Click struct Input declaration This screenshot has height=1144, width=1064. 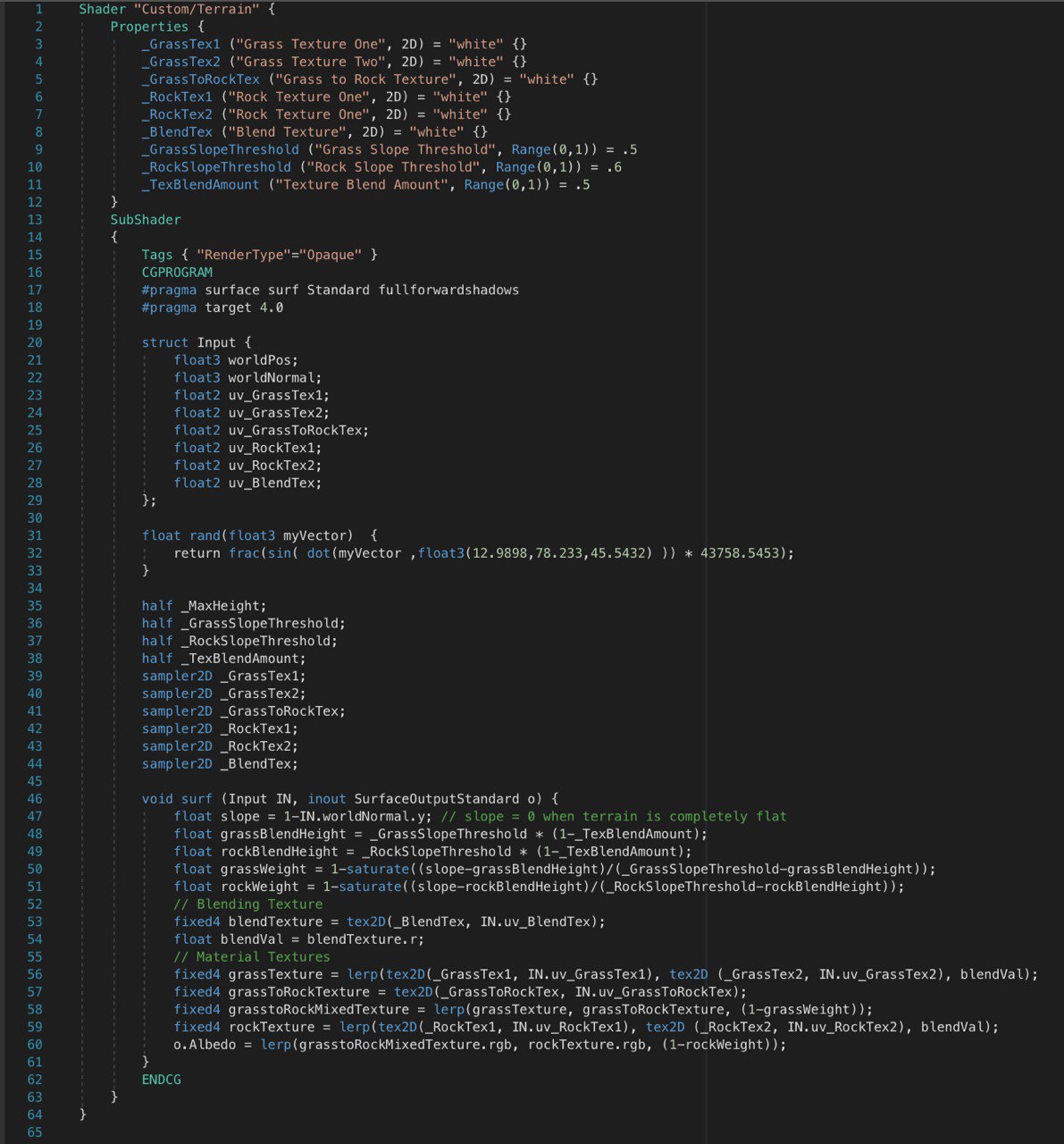click(197, 342)
